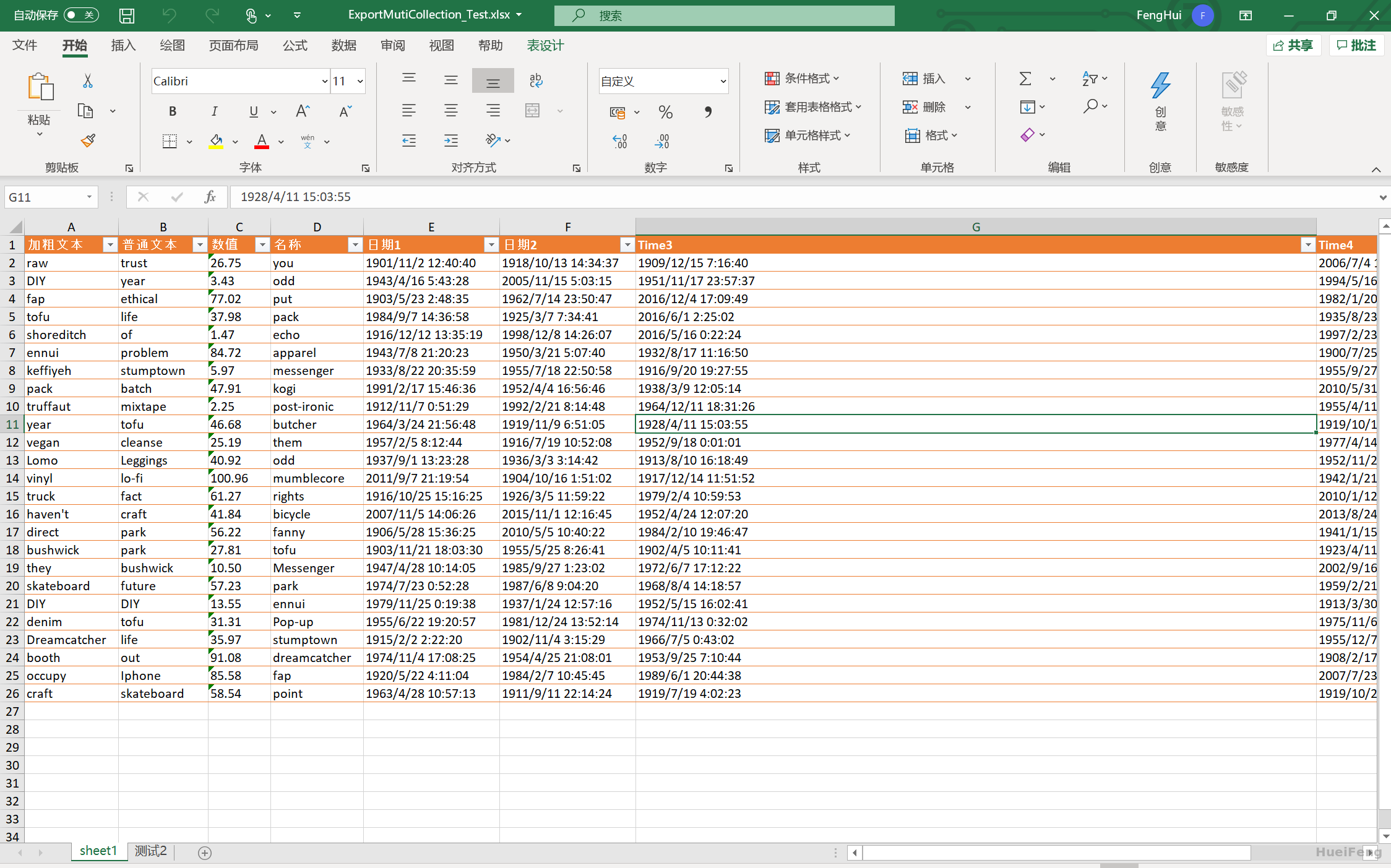Screen dimensions: 1391x868
Task: Open the 表设计 tab
Action: coord(545,45)
